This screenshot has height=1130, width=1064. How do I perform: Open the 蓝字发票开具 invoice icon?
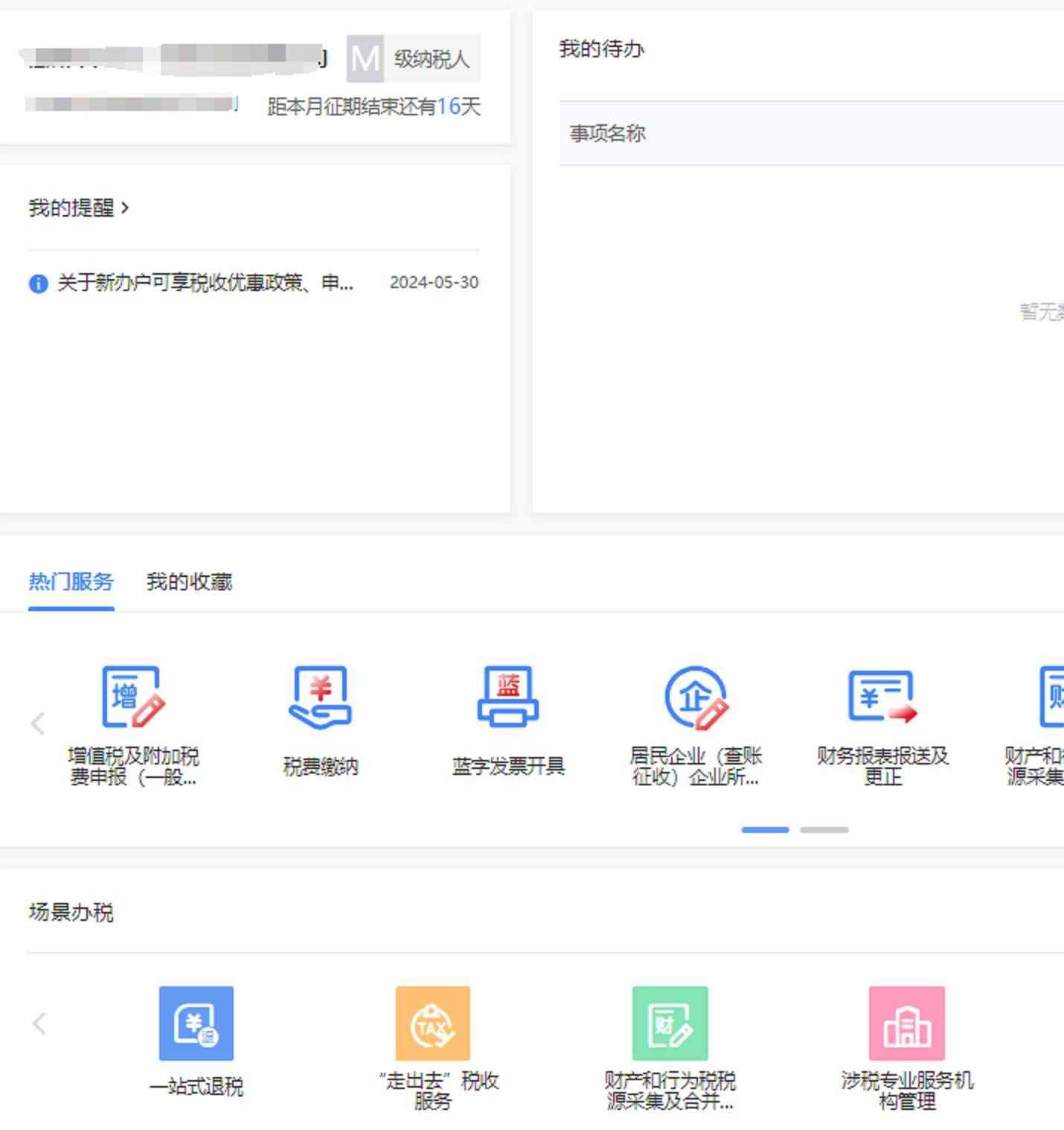pos(508,698)
